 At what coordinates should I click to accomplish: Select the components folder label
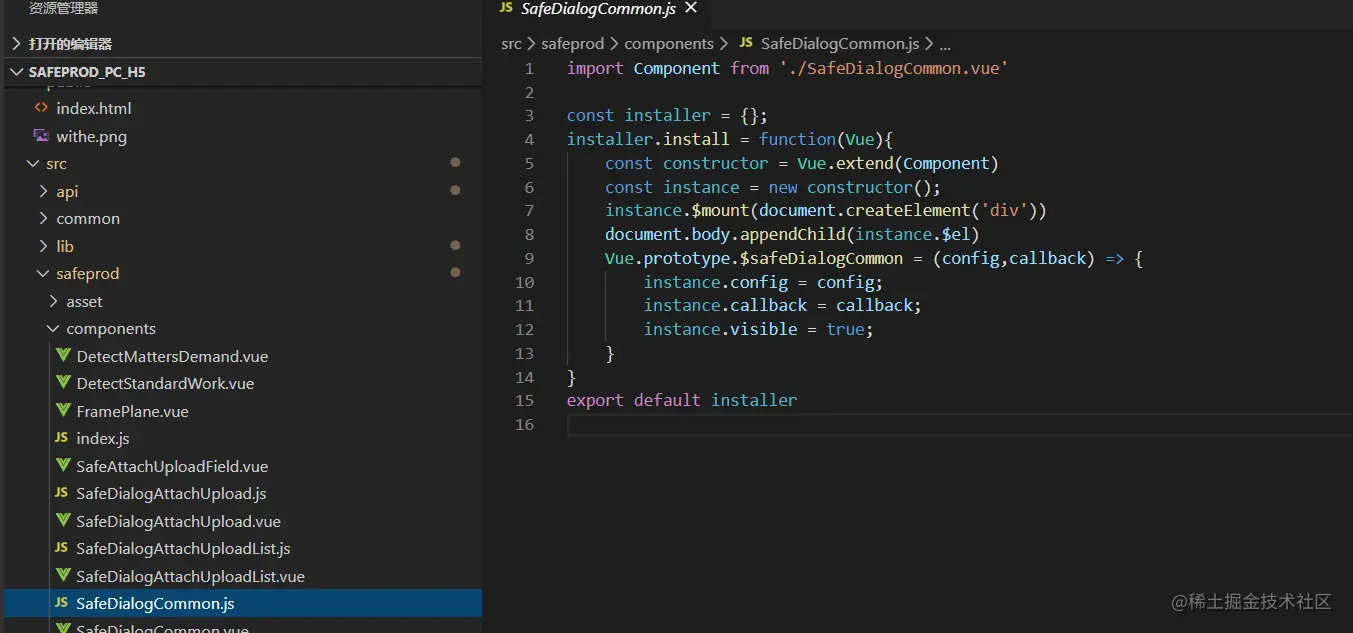click(x=111, y=328)
